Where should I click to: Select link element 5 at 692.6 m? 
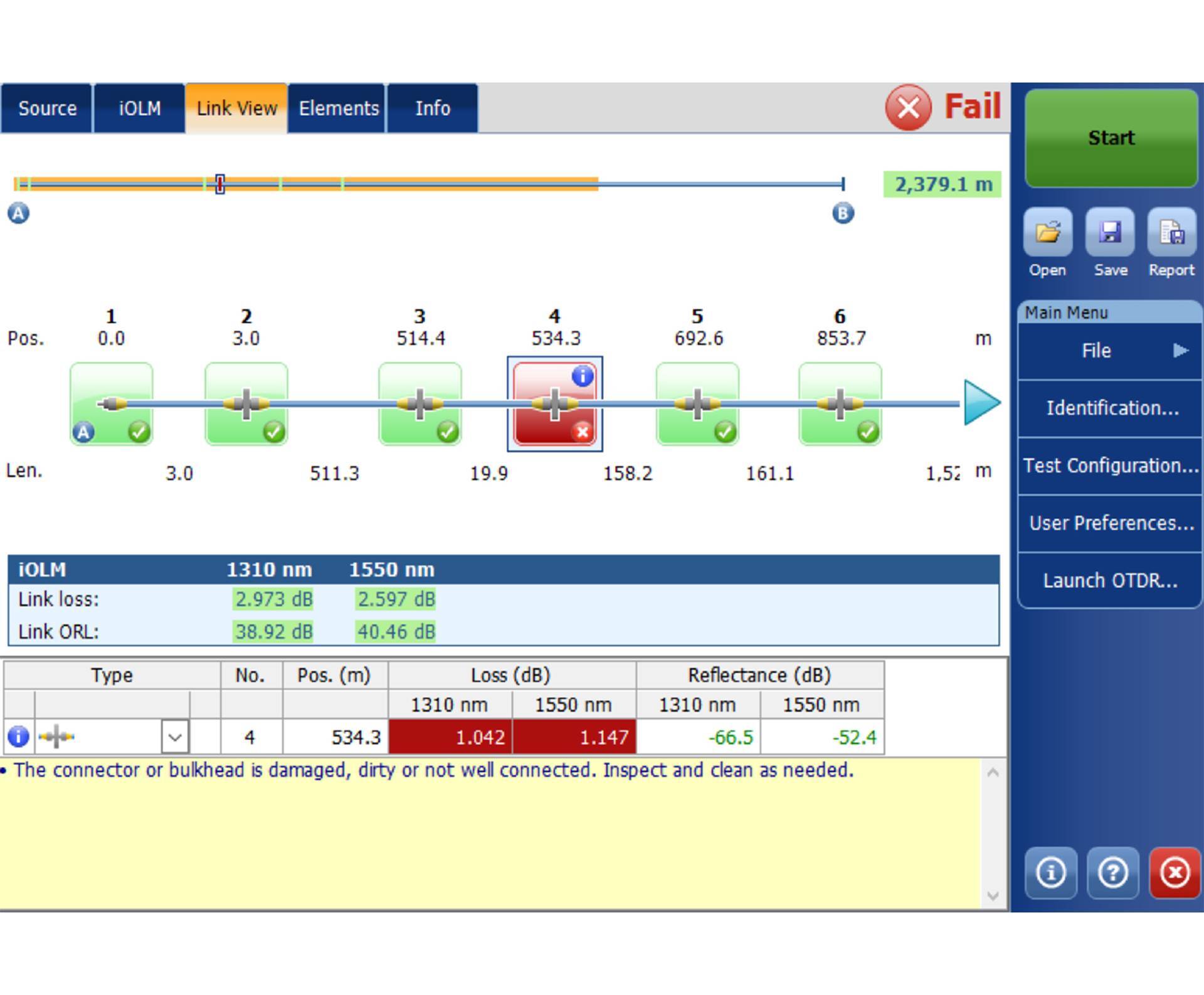point(697,403)
